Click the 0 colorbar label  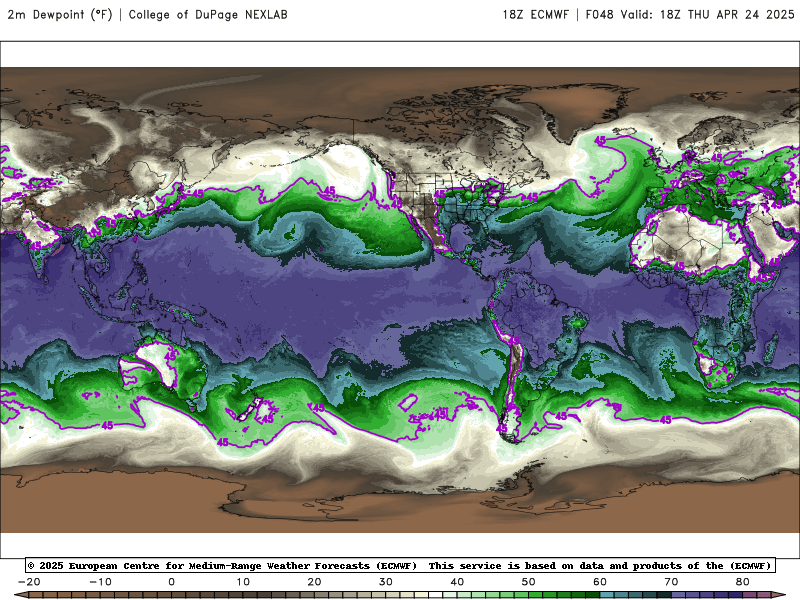[x=171, y=582]
